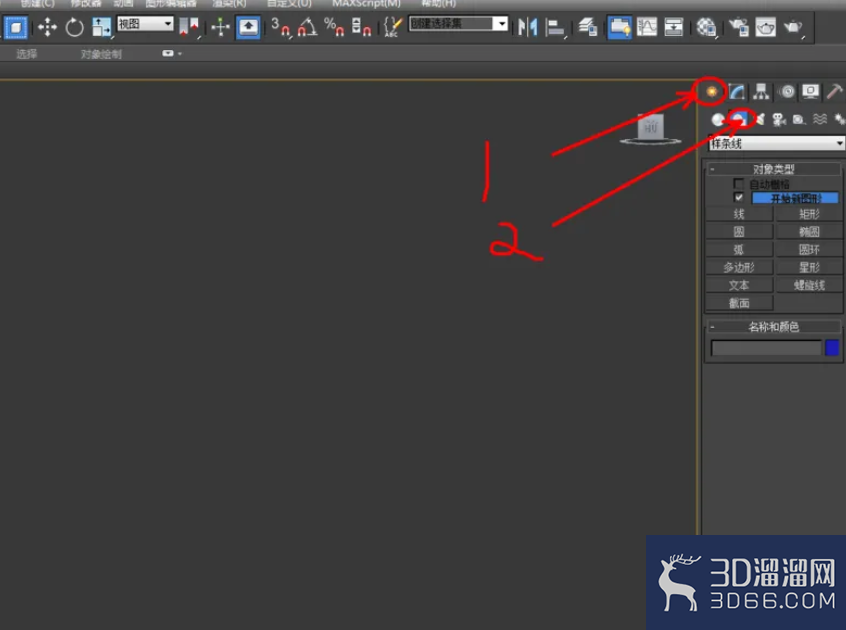The height and width of the screenshot is (630, 846).
Task: Switch to the Create command panel tab
Action: click(x=712, y=92)
